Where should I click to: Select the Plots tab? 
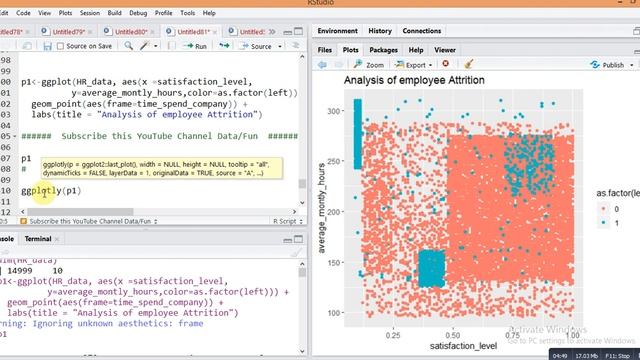[350, 50]
